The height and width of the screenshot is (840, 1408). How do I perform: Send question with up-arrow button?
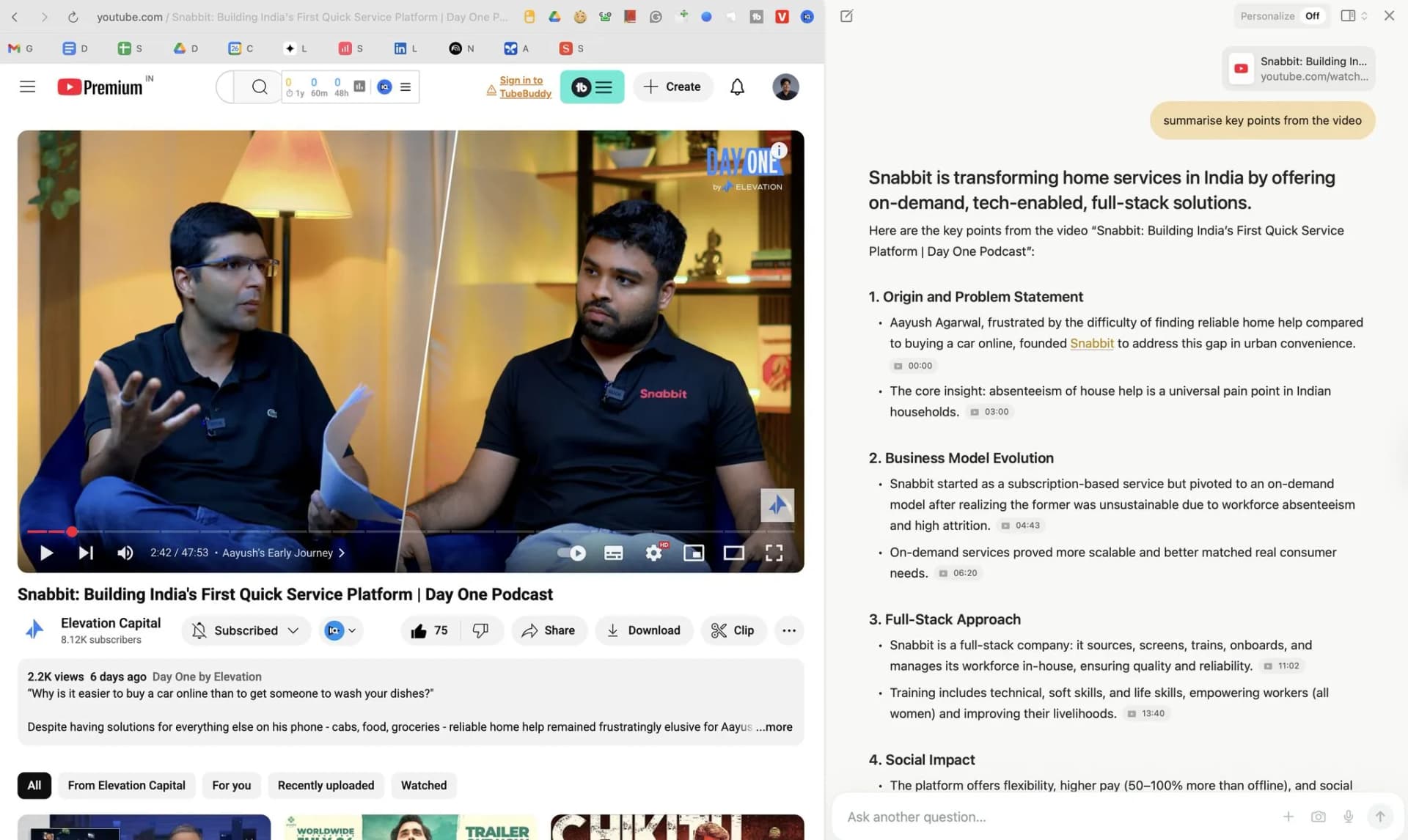tap(1379, 817)
